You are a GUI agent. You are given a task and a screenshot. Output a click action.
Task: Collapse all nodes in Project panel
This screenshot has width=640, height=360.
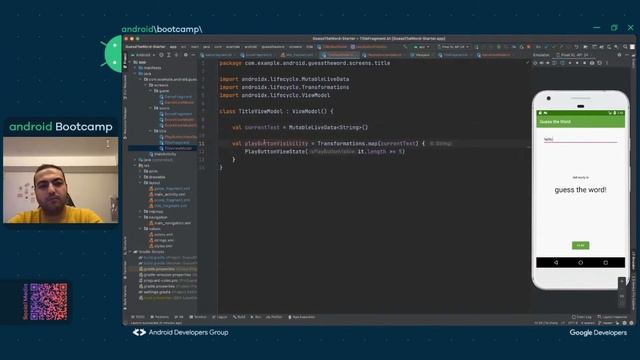tap(176, 55)
